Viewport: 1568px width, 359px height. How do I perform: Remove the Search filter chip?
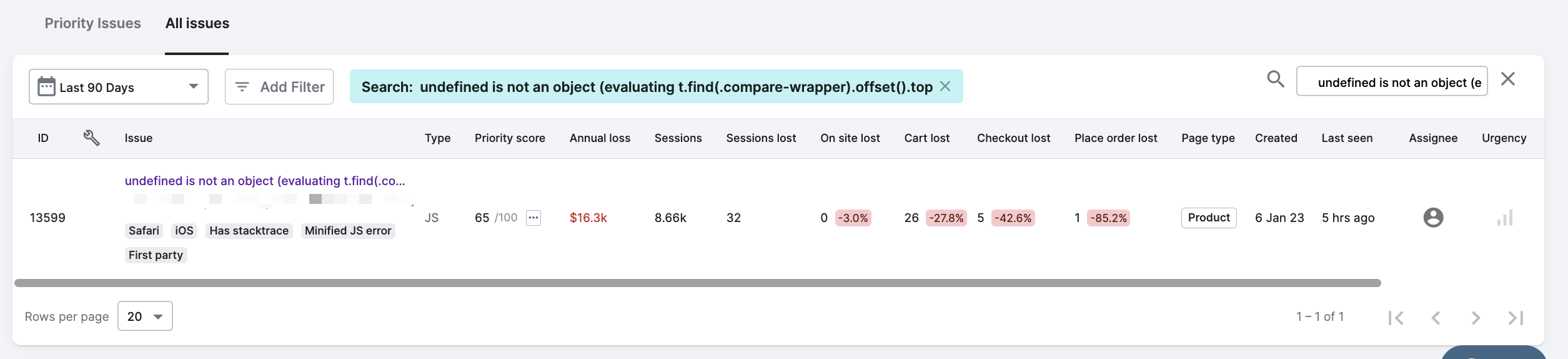pyautogui.click(x=945, y=86)
